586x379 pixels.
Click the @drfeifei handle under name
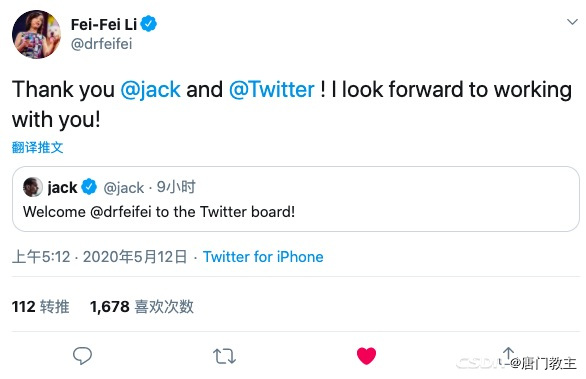click(101, 44)
